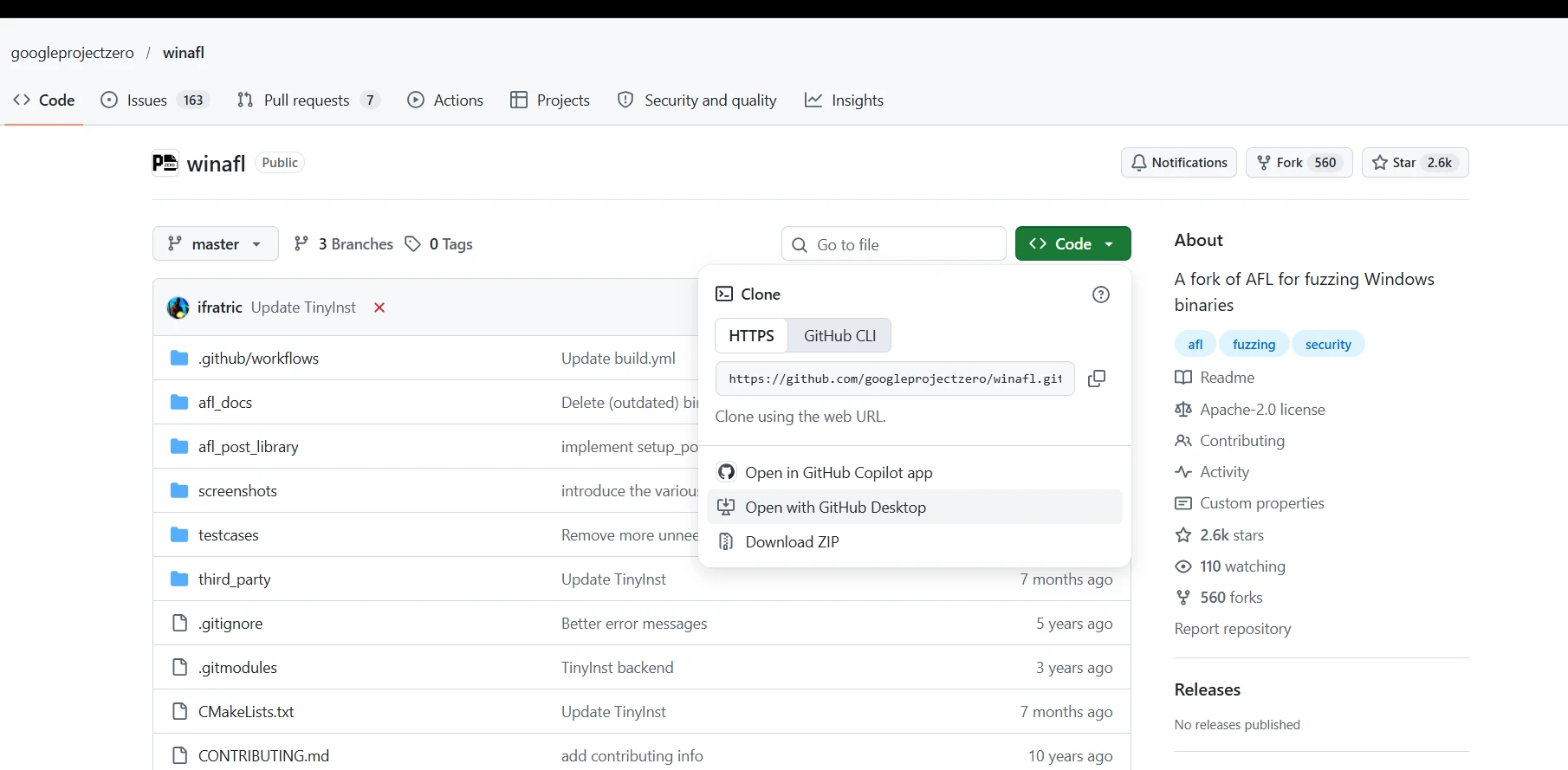
Task: Open the 'TinyInst backend' commit message
Action: coord(618,667)
